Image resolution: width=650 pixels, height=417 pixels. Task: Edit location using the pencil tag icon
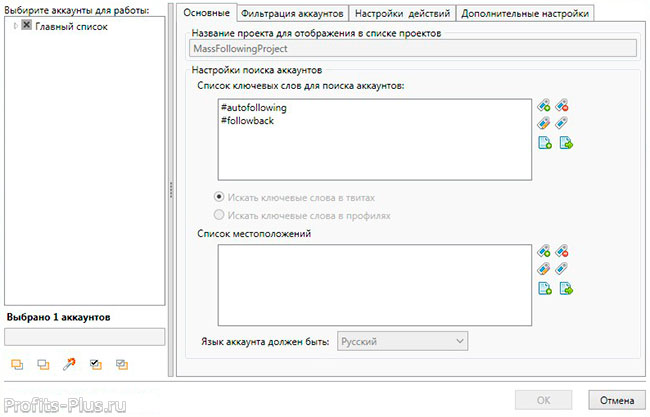(544, 269)
